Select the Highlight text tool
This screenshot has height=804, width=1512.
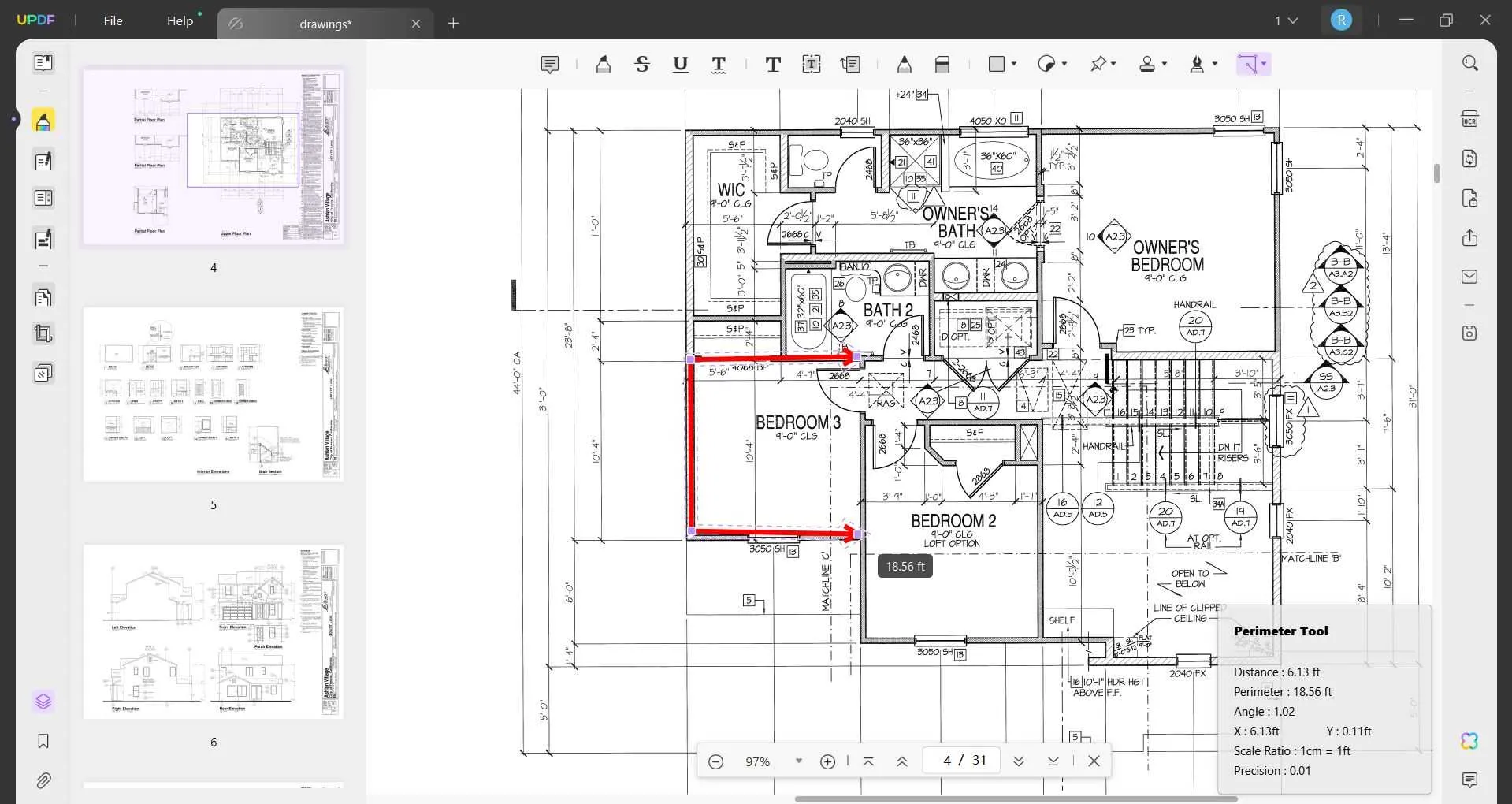click(604, 64)
